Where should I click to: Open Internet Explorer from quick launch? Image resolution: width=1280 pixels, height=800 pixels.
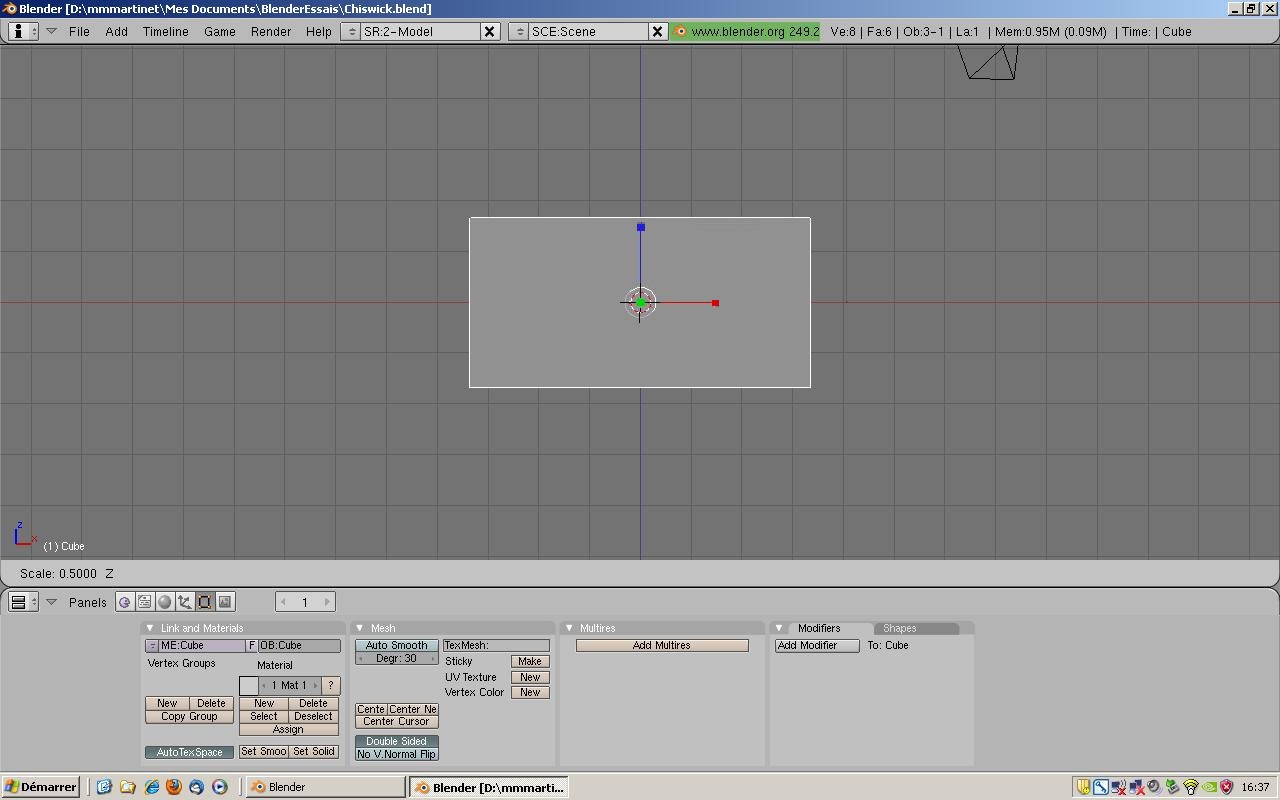151,787
